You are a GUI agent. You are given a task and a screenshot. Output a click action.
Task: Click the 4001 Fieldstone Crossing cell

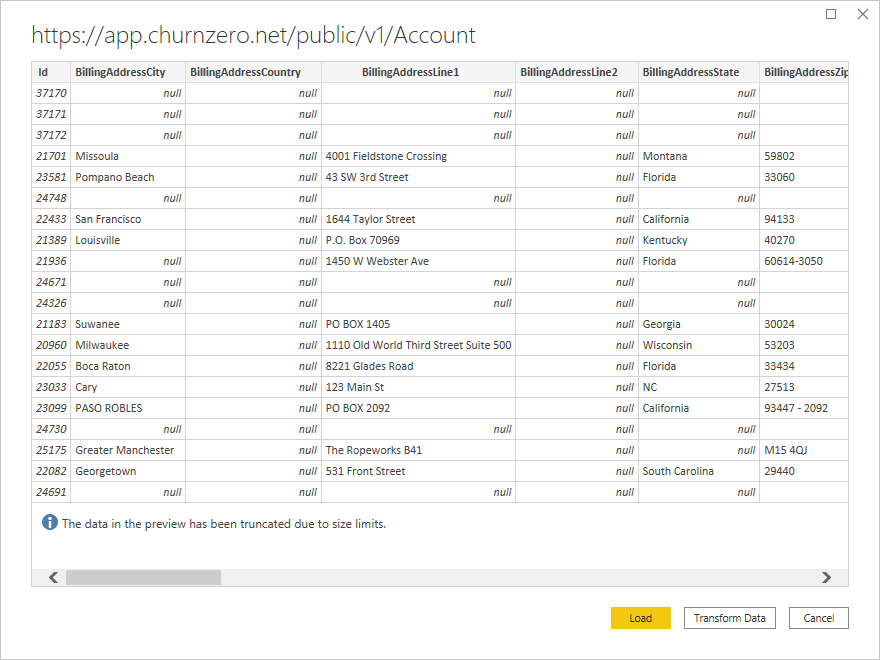point(418,156)
